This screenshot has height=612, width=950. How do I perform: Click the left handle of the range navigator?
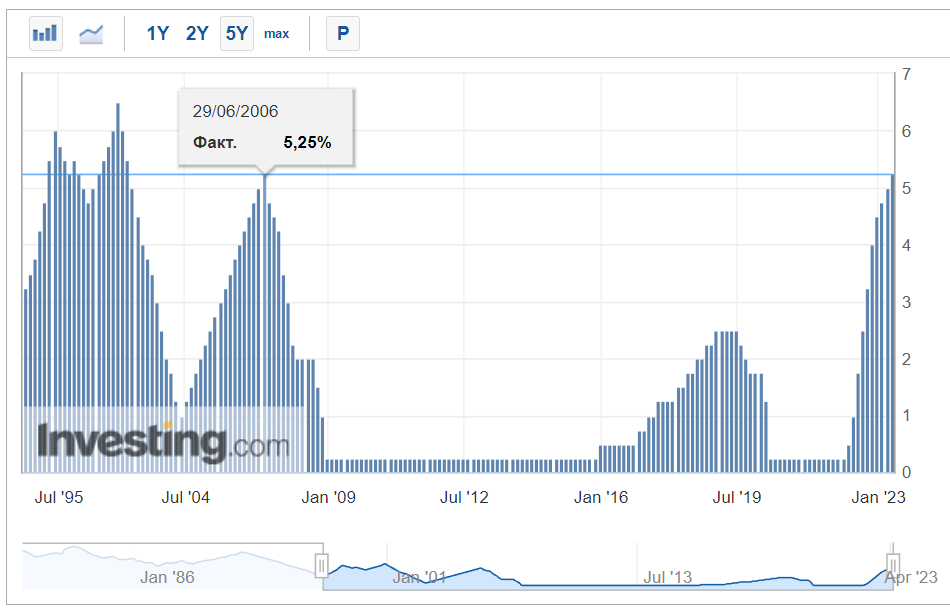click(x=322, y=566)
